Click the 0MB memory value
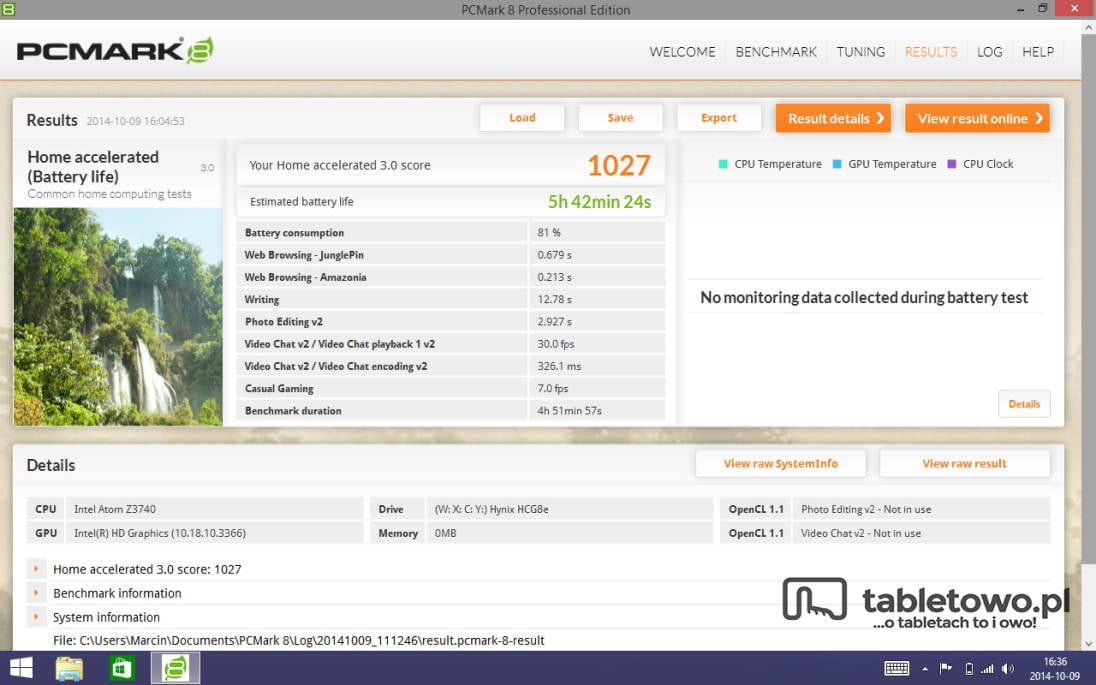This screenshot has width=1096, height=685. coord(445,533)
